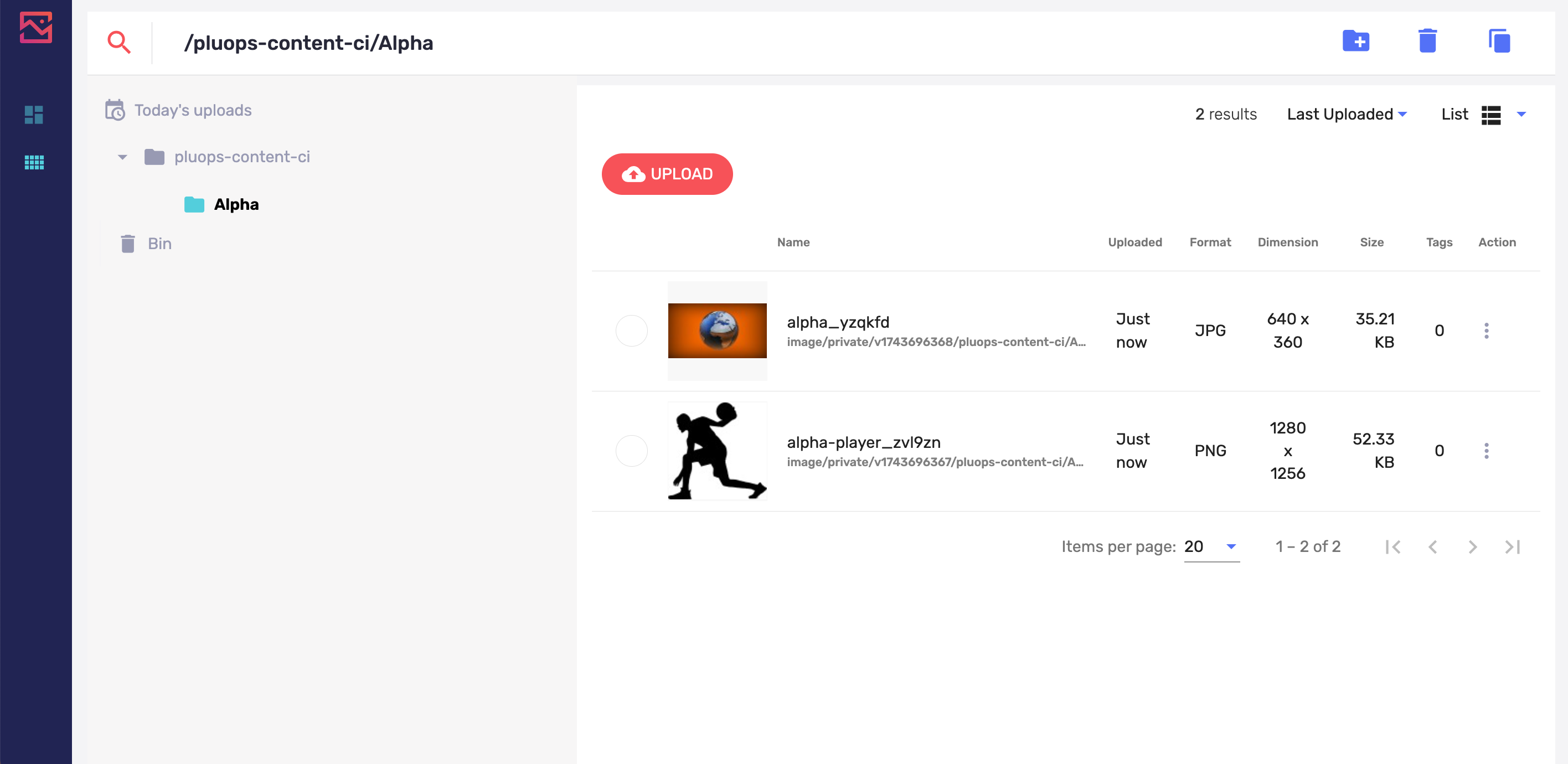Click the search magnifier icon
Viewport: 1568px width, 764px height.
tap(118, 42)
